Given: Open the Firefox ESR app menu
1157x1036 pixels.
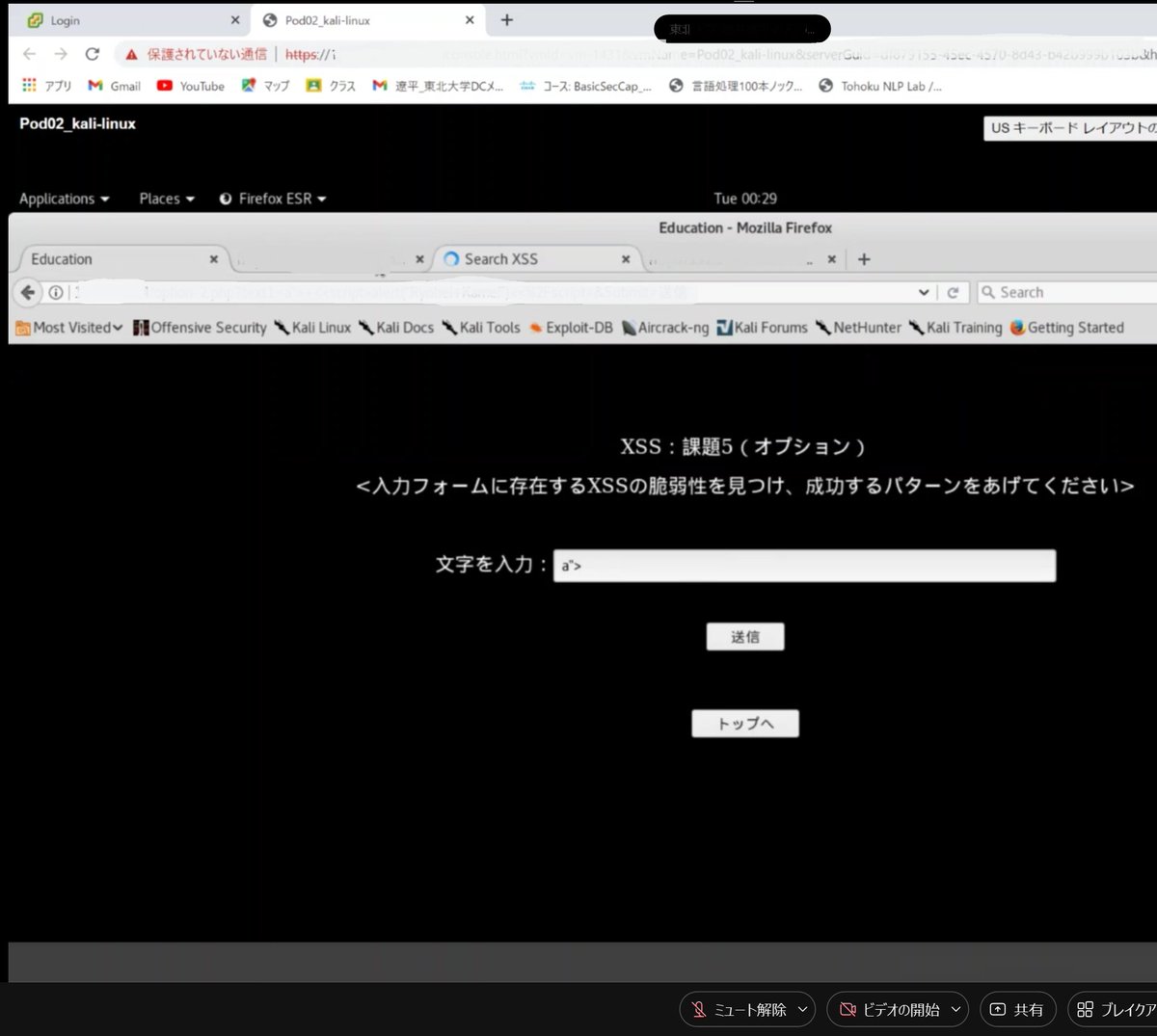Looking at the screenshot, I should click(x=273, y=199).
